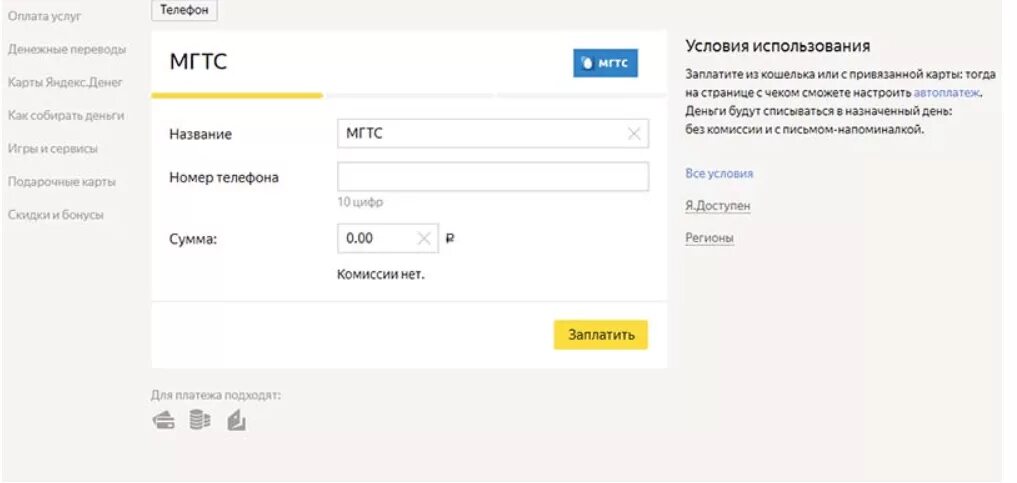Open the Все условия link
Screen dimensions: 1017x483
click(x=719, y=174)
